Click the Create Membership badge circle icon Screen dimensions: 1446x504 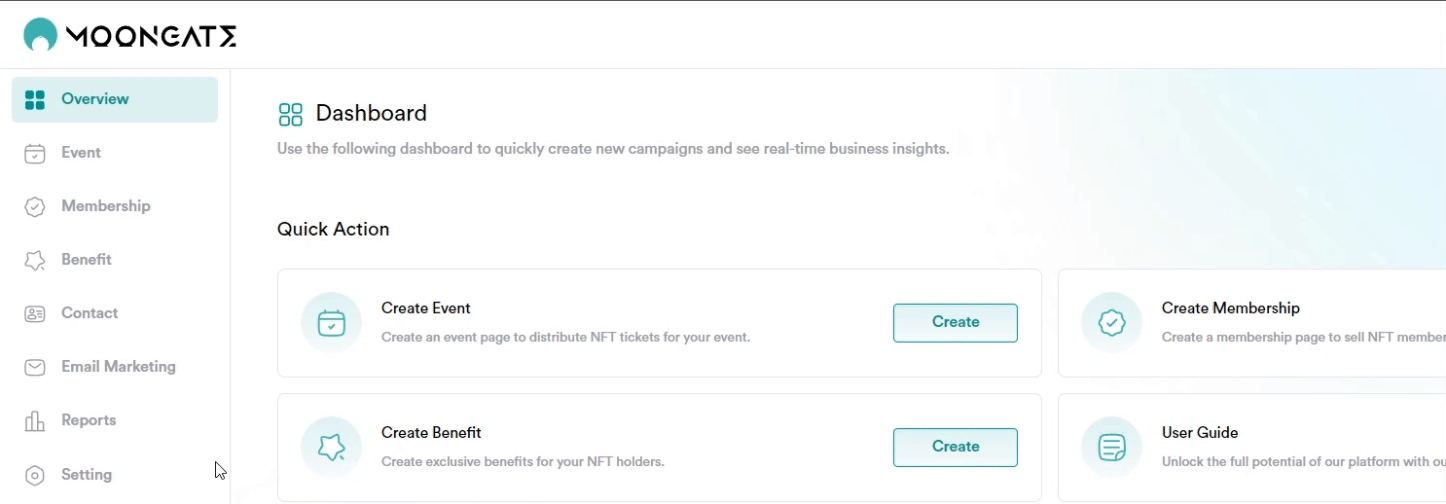(x=1111, y=323)
